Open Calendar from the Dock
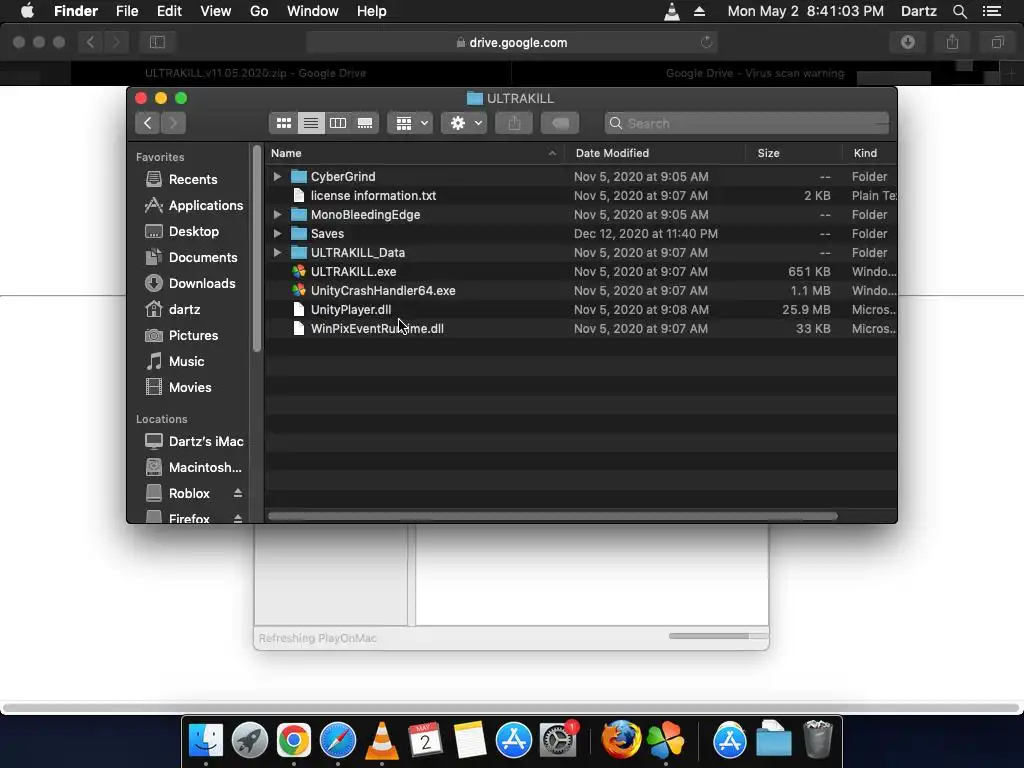The image size is (1024, 768). pyautogui.click(x=425, y=740)
